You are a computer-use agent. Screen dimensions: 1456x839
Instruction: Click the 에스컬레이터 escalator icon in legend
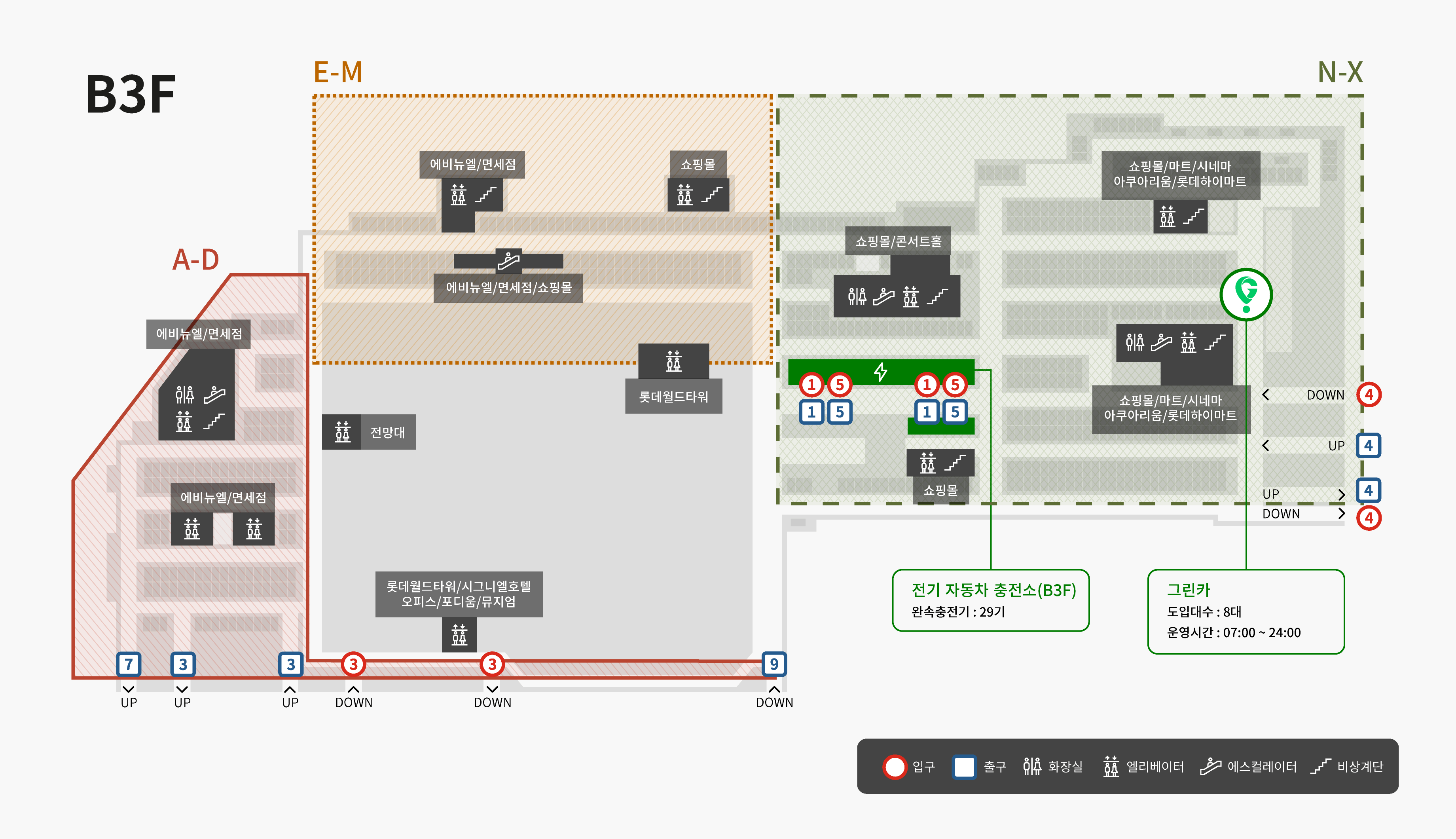pyautogui.click(x=1211, y=767)
